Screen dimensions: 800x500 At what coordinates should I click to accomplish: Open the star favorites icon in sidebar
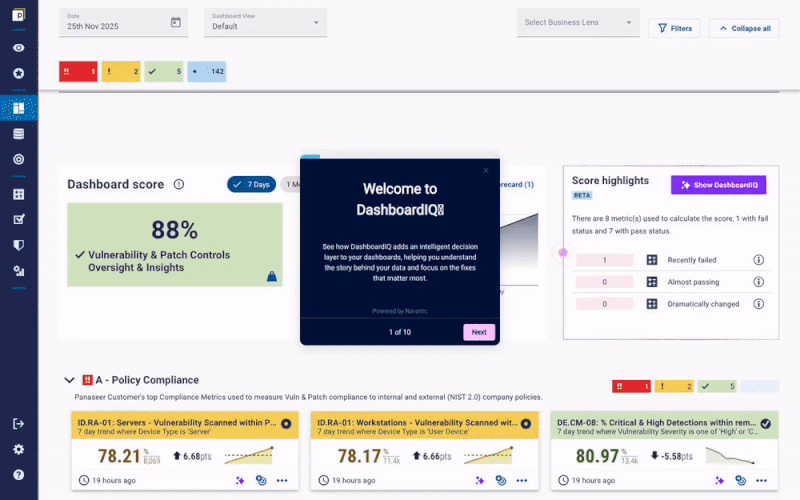[19, 73]
